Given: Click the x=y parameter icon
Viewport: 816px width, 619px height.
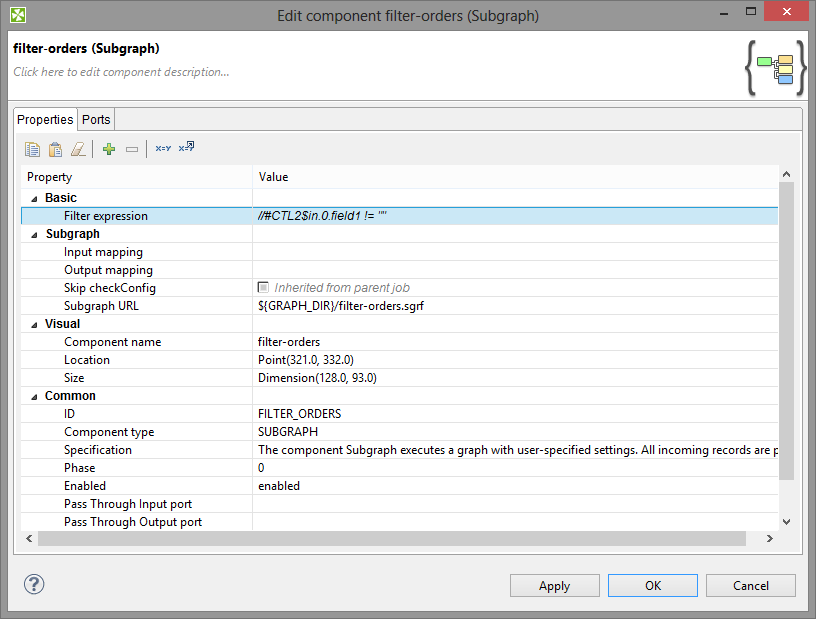Looking at the screenshot, I should 163,149.
